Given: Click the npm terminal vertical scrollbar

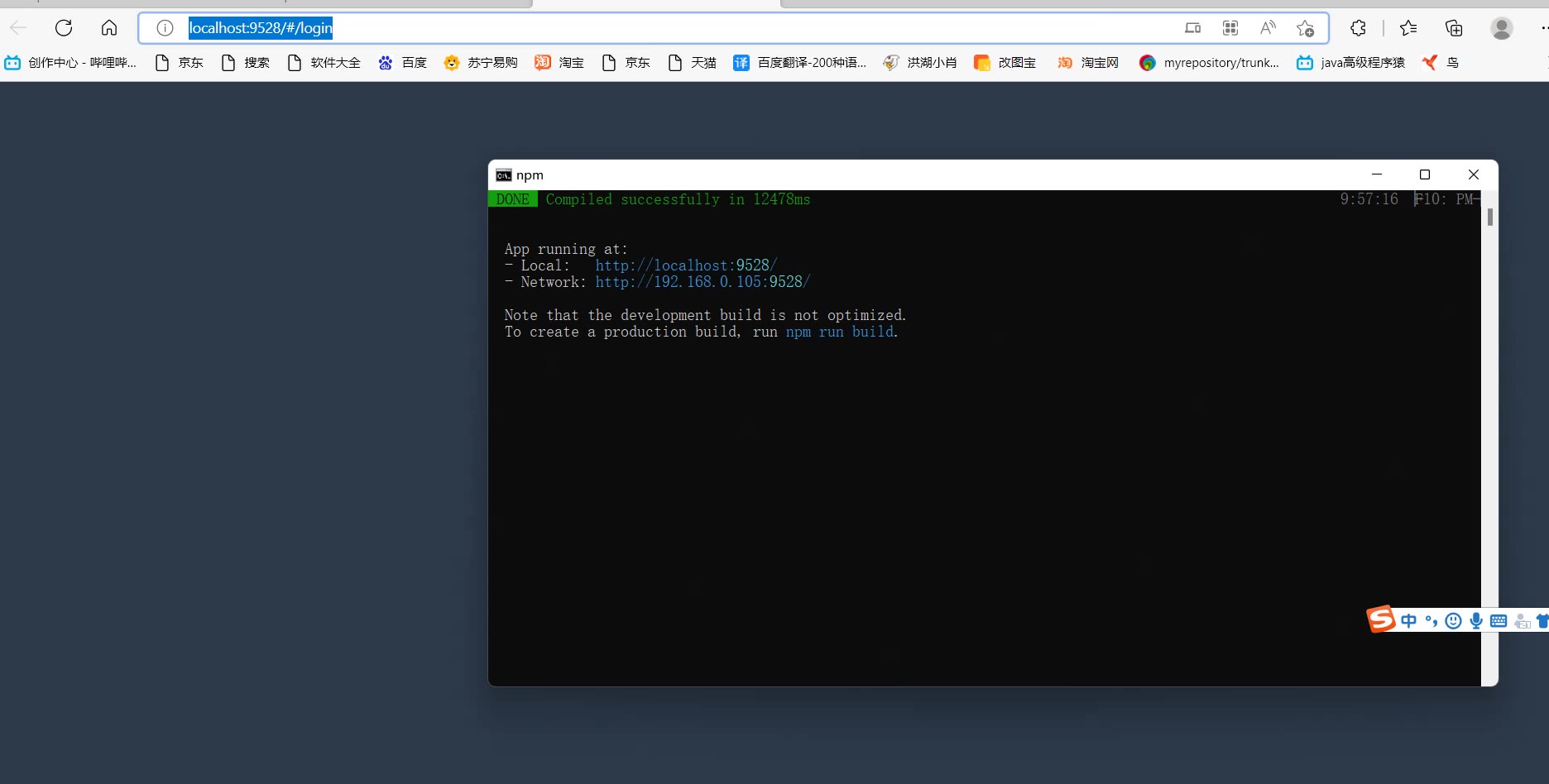Looking at the screenshot, I should click(x=1489, y=218).
